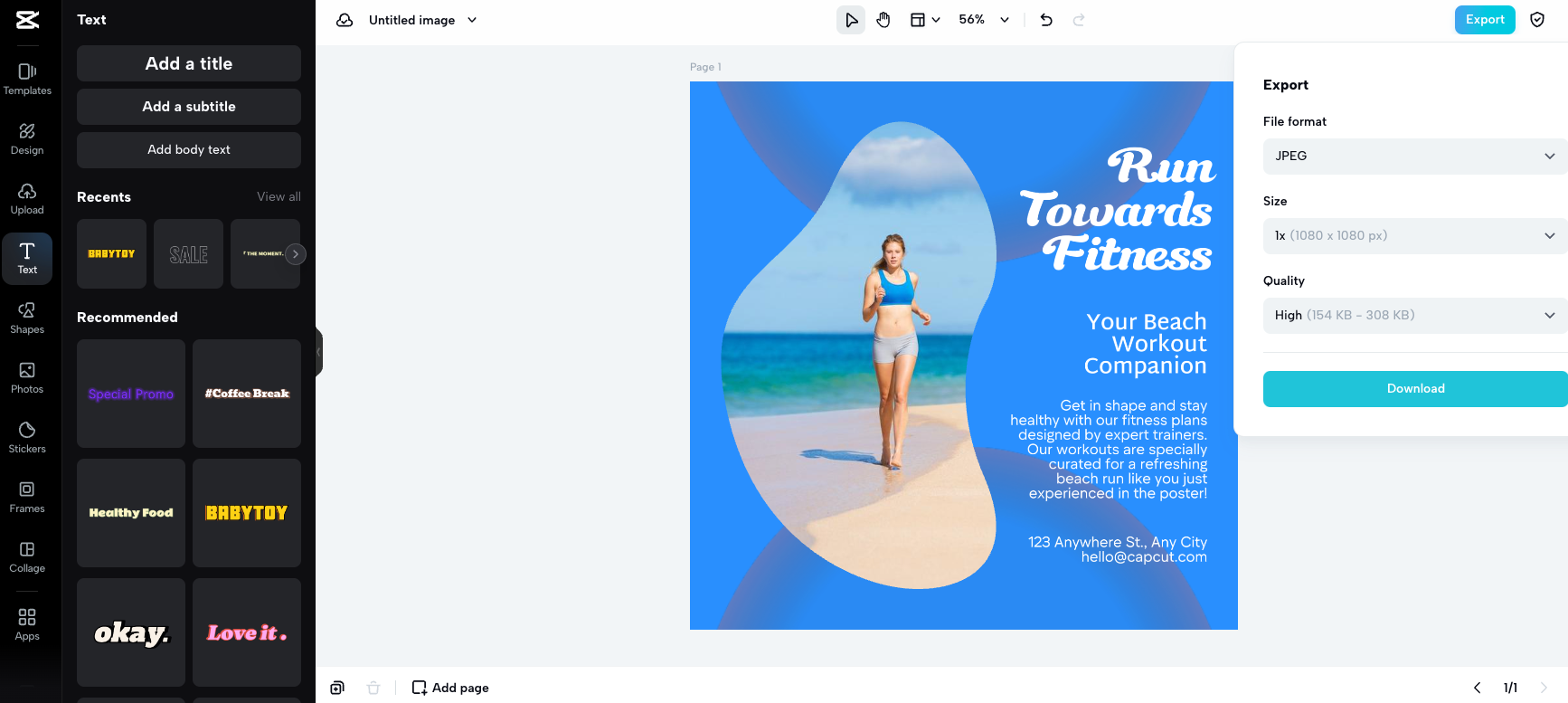Viewport: 1568px width, 703px height.
Task: Show next recent text styles arrow
Action: click(x=296, y=254)
